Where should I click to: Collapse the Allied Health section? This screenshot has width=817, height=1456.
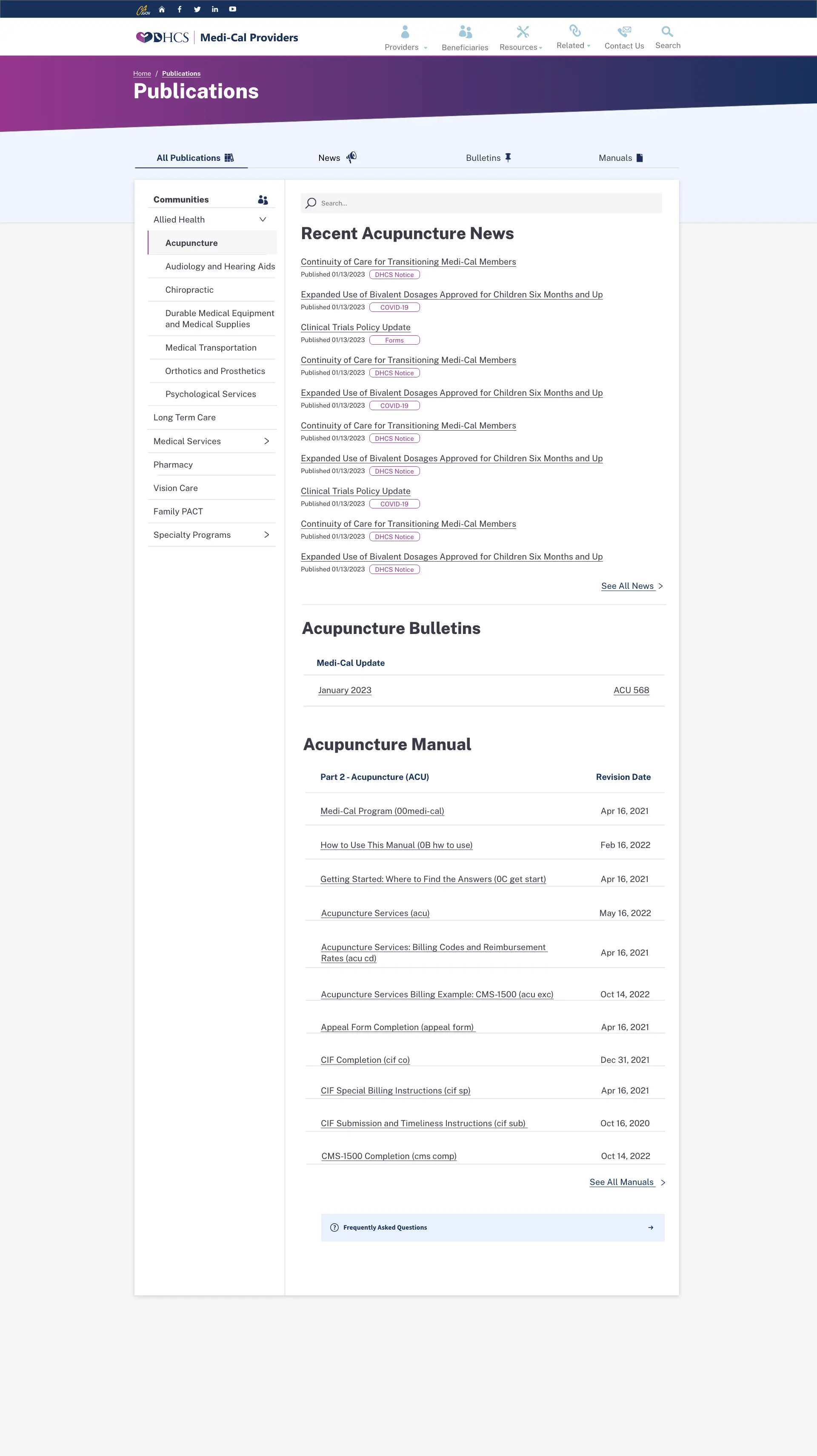263,219
